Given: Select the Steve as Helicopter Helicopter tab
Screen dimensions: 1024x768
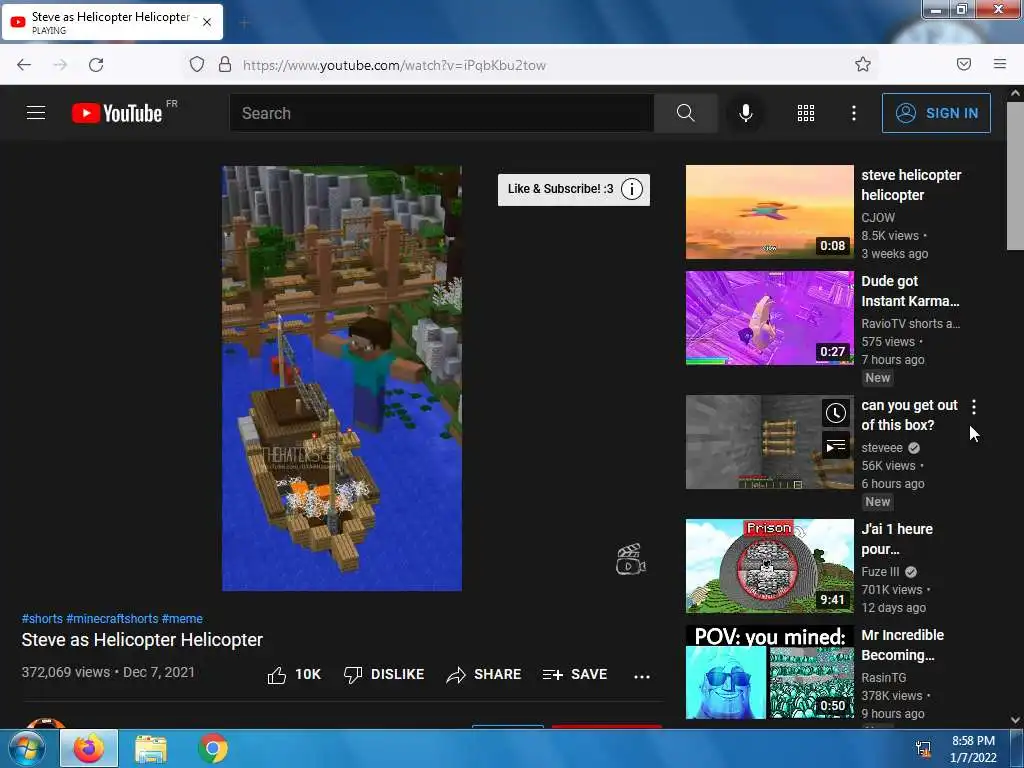Looking at the screenshot, I should point(112,22).
